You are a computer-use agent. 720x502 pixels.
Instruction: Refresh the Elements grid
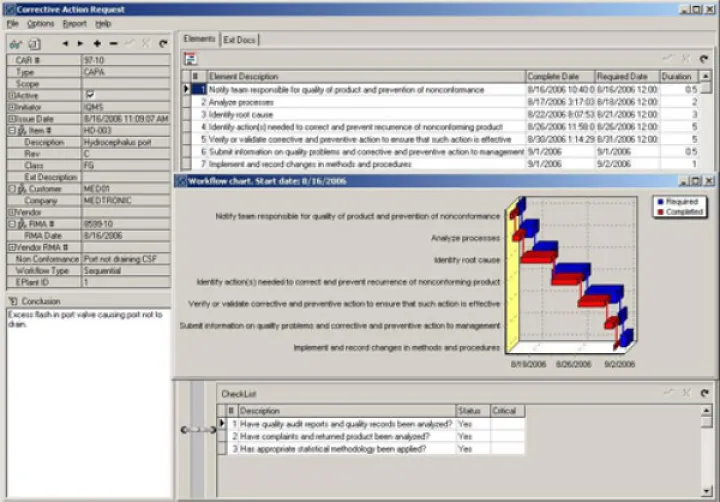(x=704, y=59)
